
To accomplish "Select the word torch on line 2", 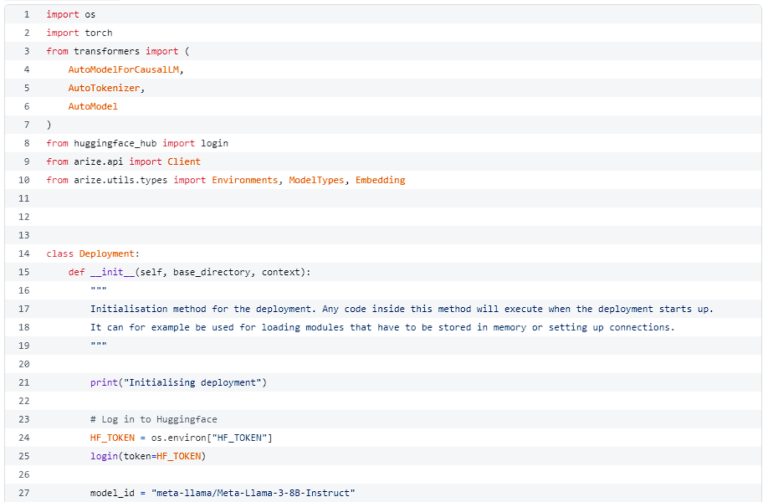I will (x=98, y=33).
